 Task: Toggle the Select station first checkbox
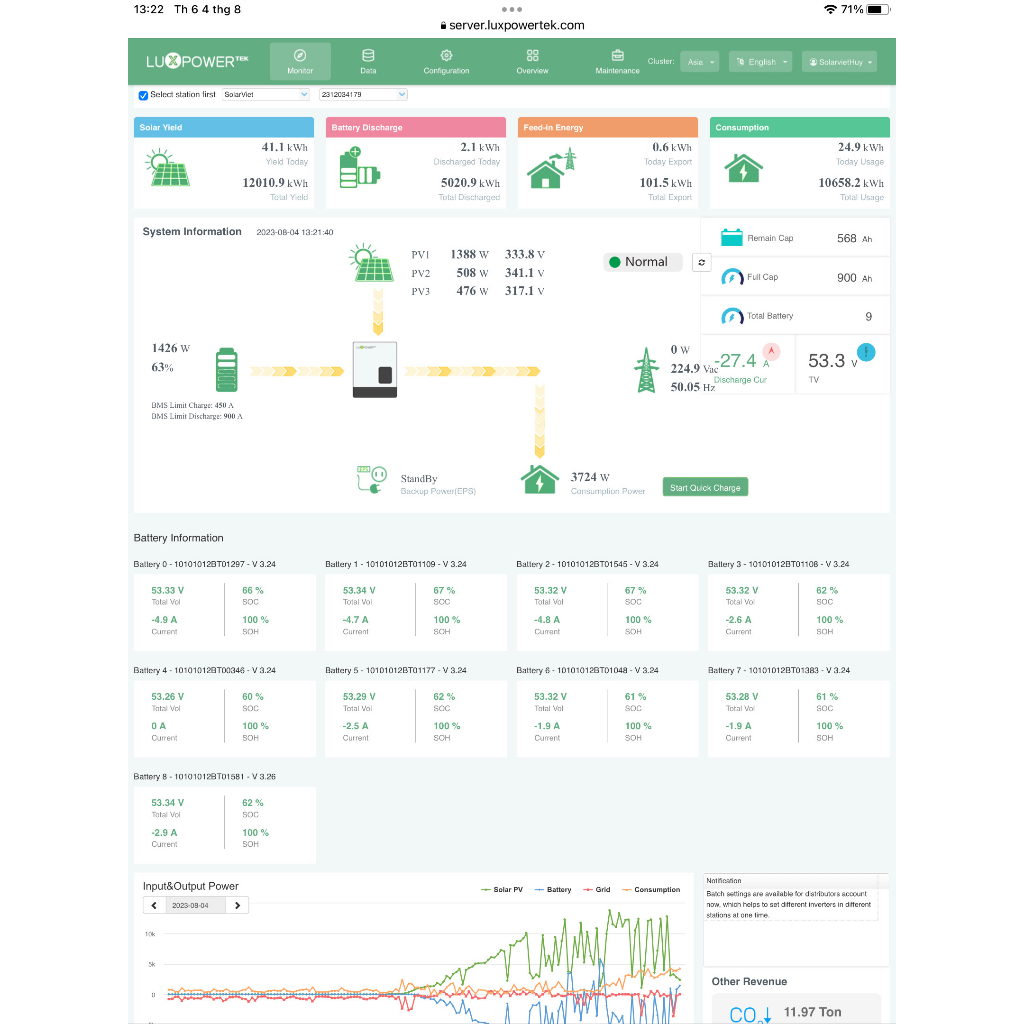click(x=143, y=95)
